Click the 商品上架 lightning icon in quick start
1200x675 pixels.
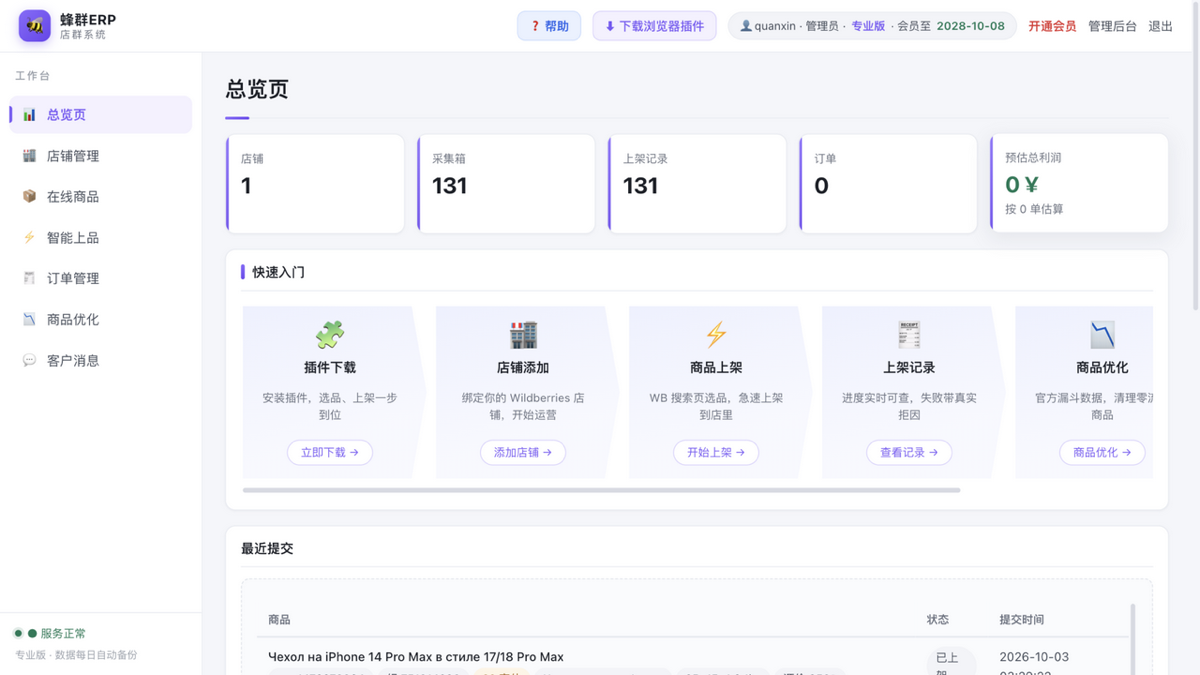716,335
